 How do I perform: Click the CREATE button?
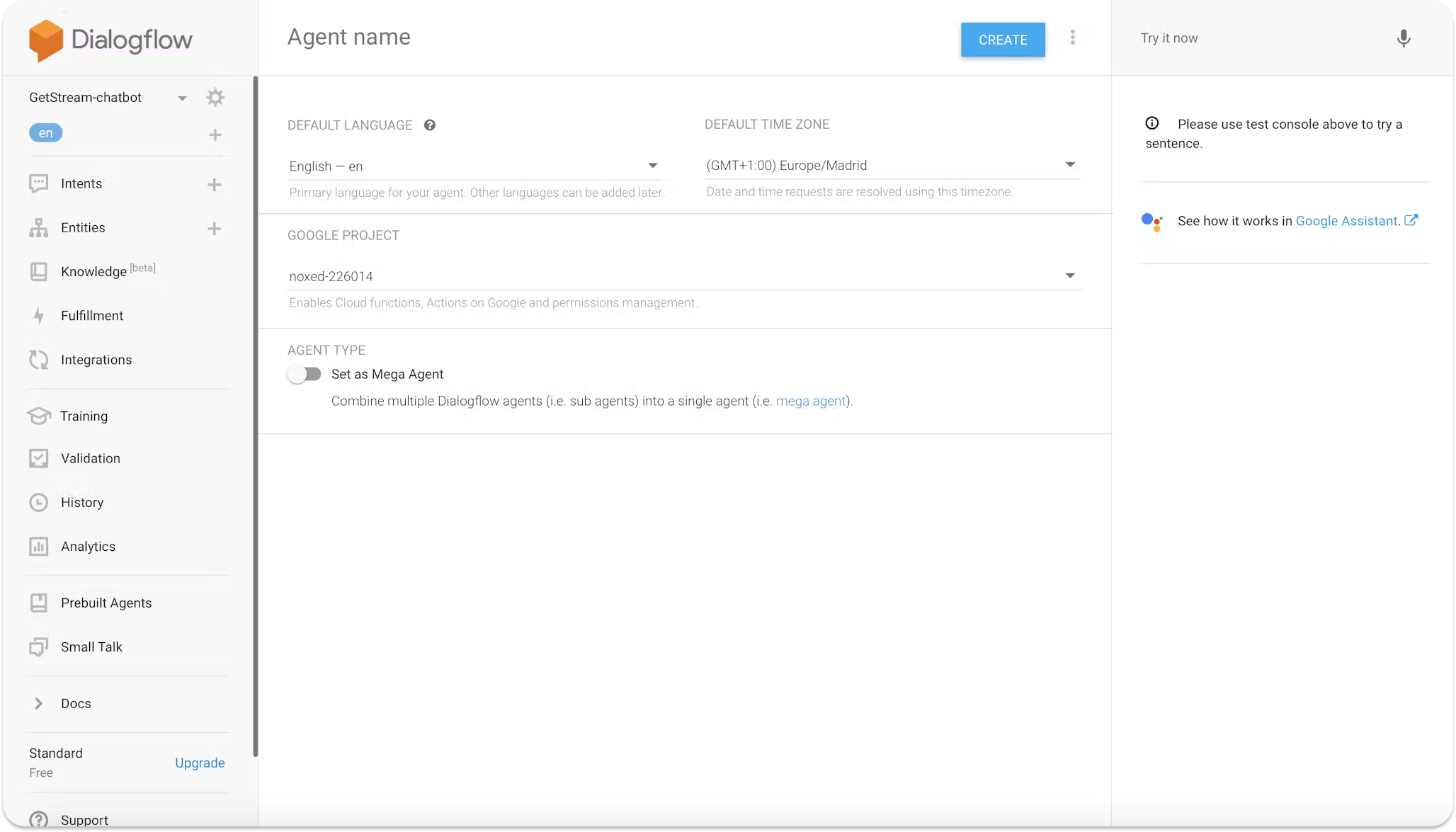tap(1002, 40)
